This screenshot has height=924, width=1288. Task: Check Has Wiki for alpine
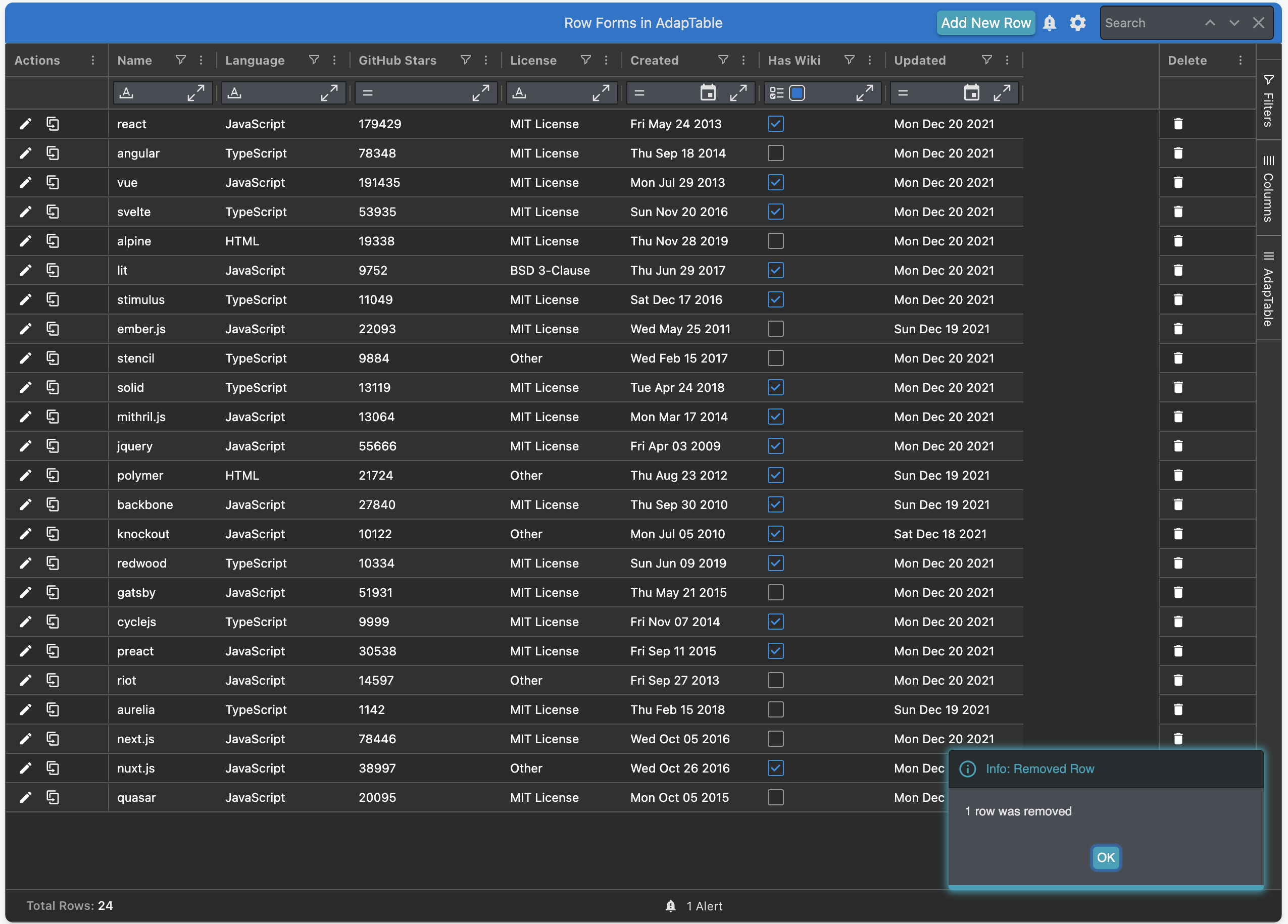(x=776, y=241)
